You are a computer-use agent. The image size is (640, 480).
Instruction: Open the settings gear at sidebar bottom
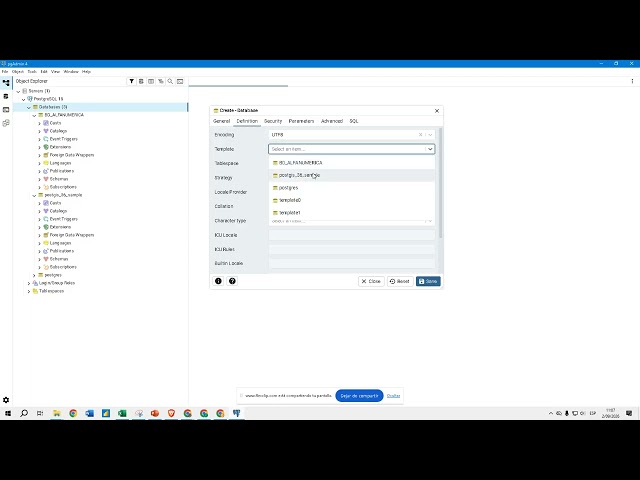(x=6, y=400)
